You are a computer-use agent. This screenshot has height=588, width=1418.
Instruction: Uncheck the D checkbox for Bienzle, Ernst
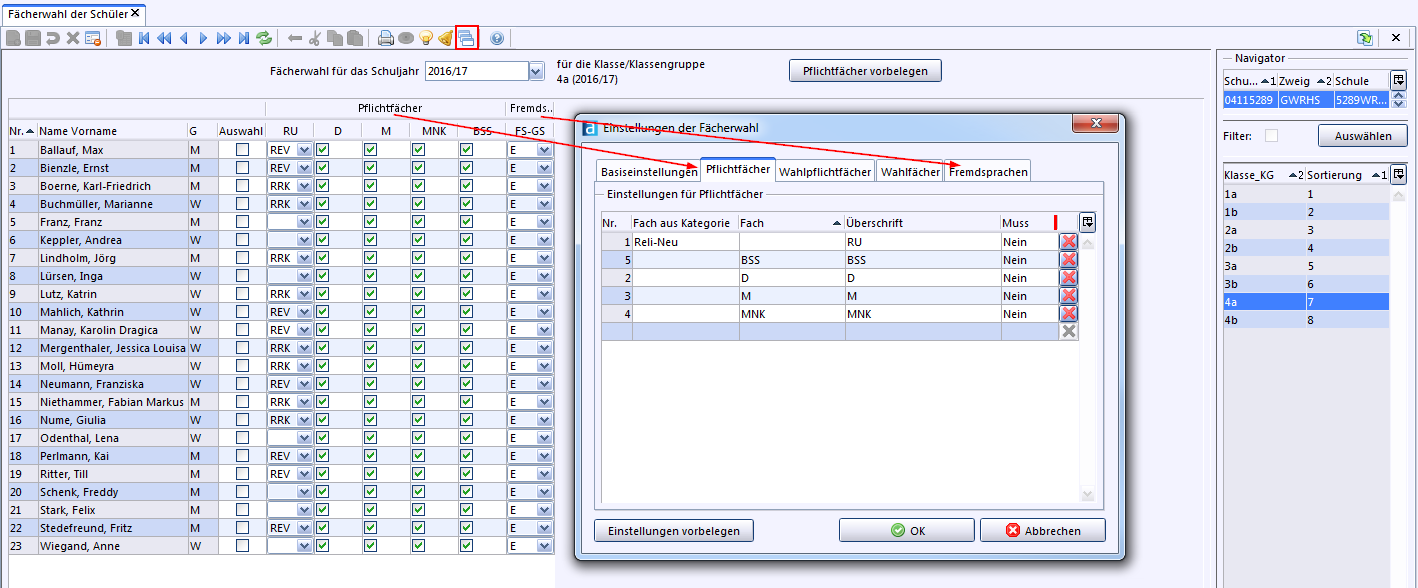coord(322,168)
